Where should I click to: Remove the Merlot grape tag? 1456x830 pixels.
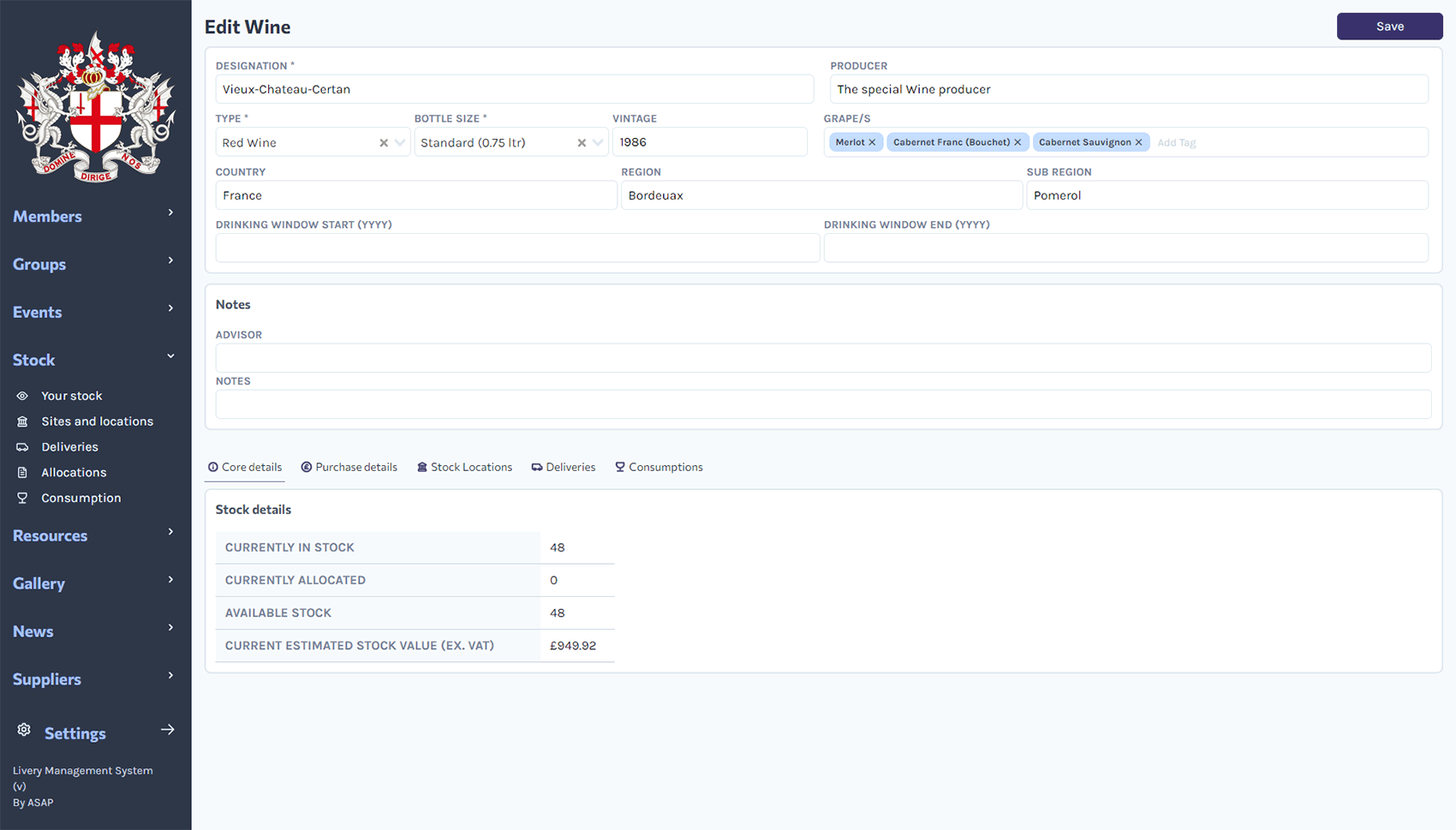[872, 142]
